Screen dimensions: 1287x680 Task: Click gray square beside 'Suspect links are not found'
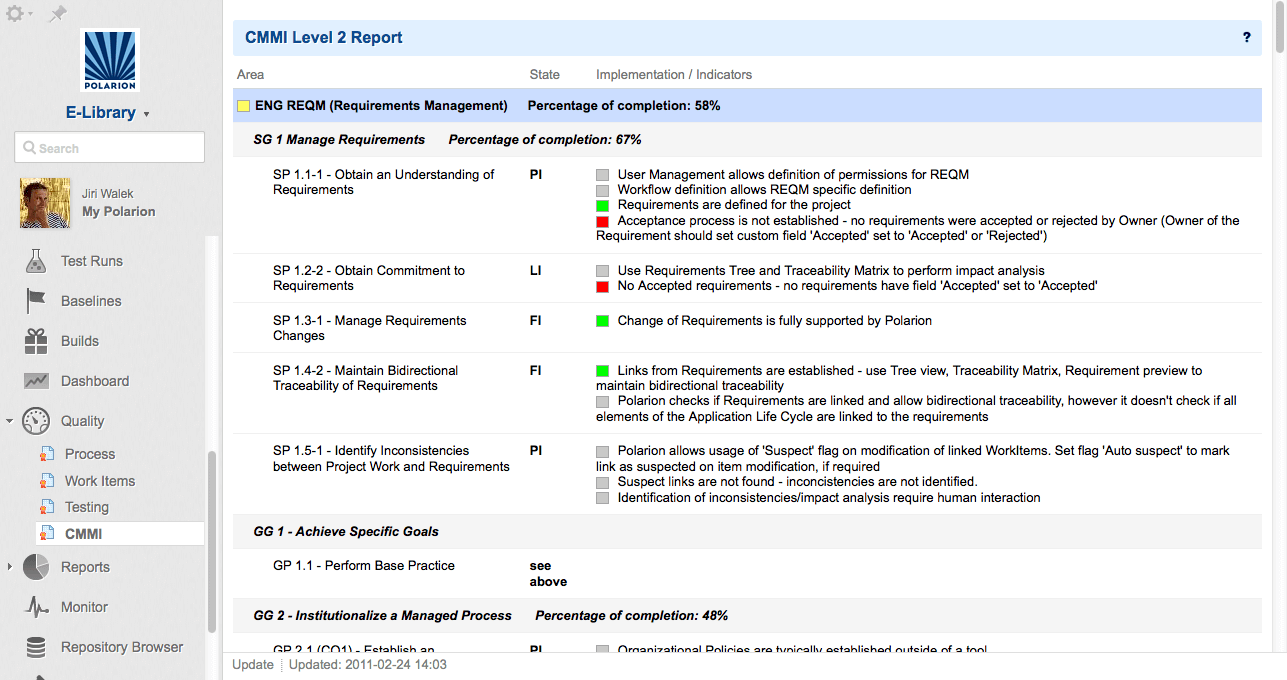(x=602, y=482)
